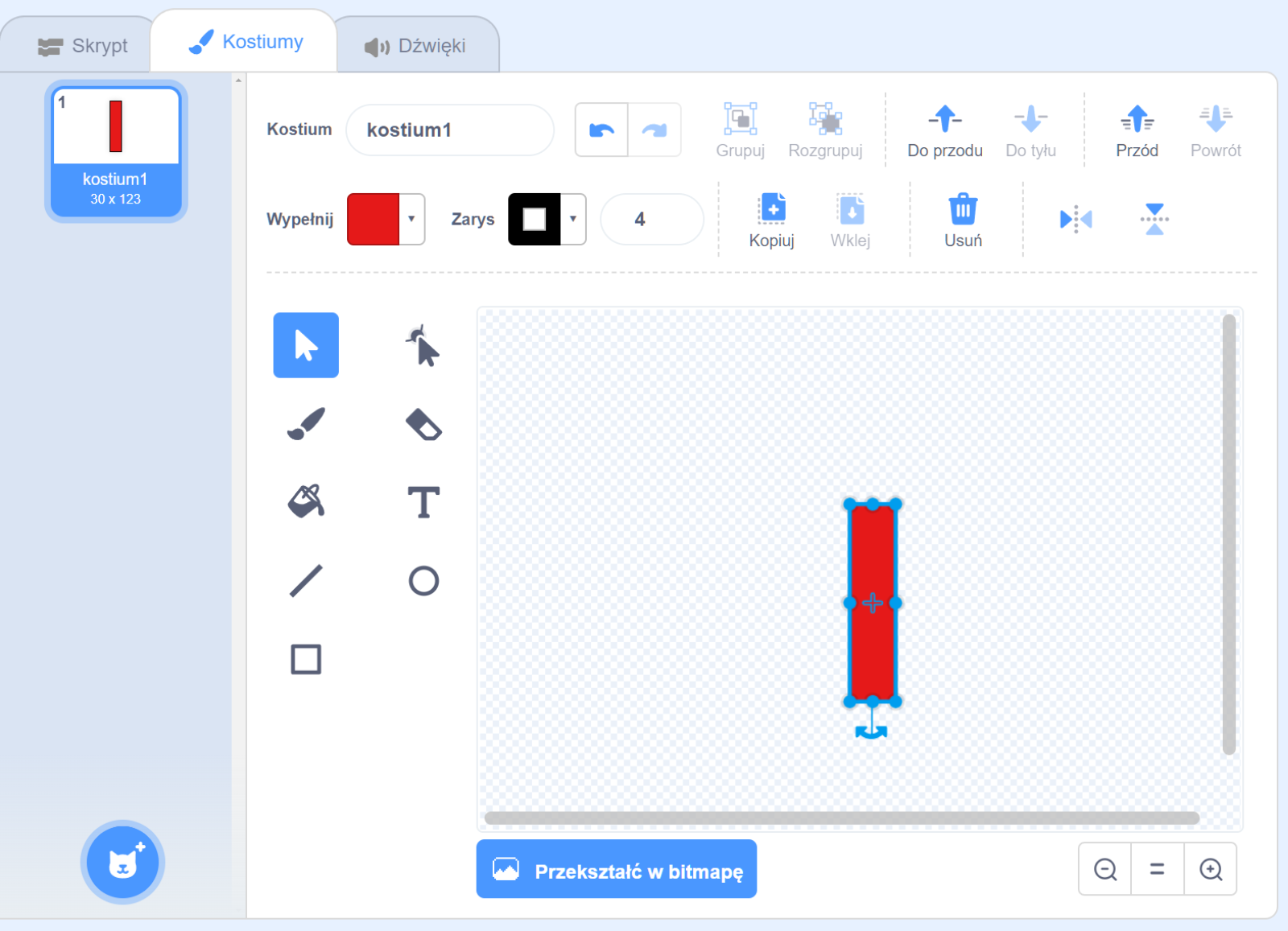Pick the Text tool
This screenshot has height=931, width=1288.
[x=423, y=502]
